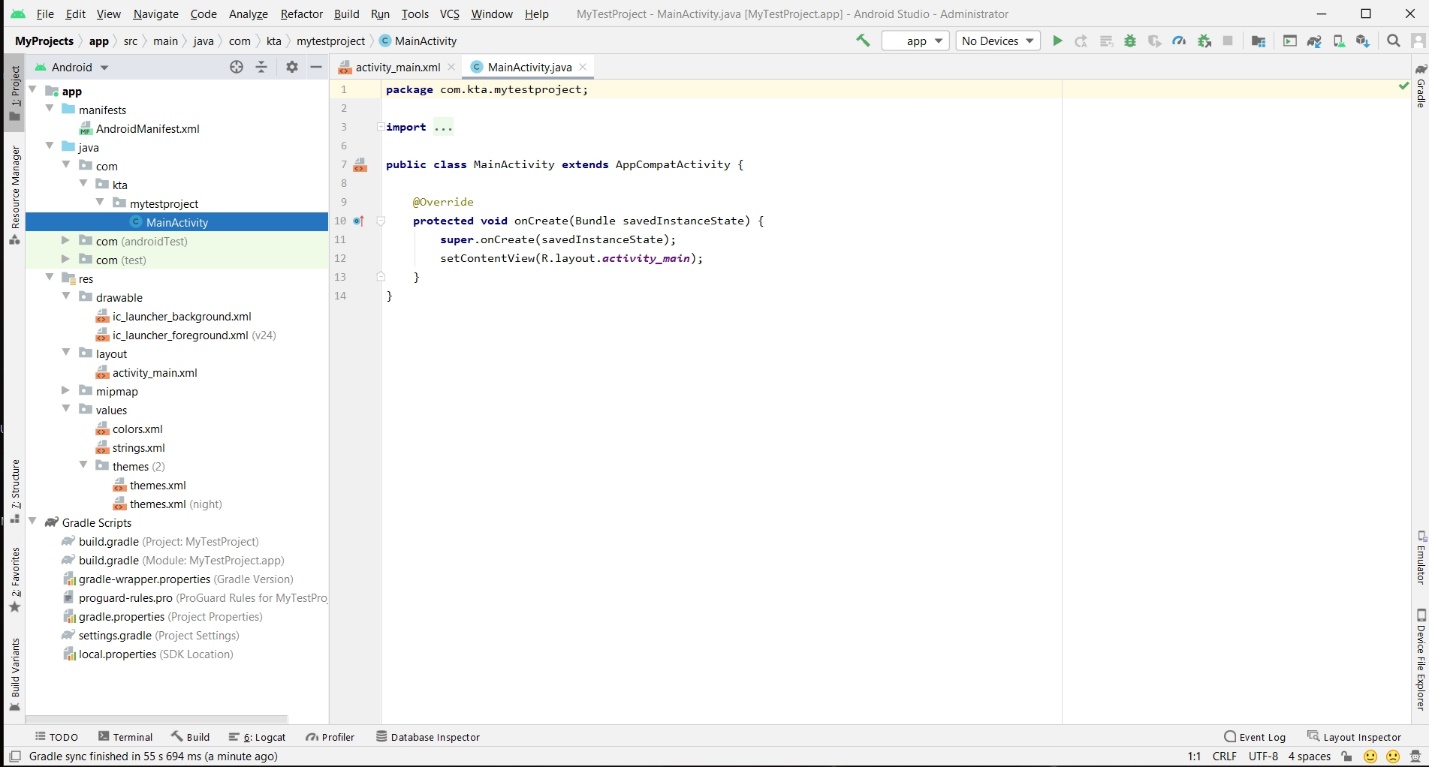Expand the mipmap folder in the tree
This screenshot has width=1429, height=767.
coord(66,391)
